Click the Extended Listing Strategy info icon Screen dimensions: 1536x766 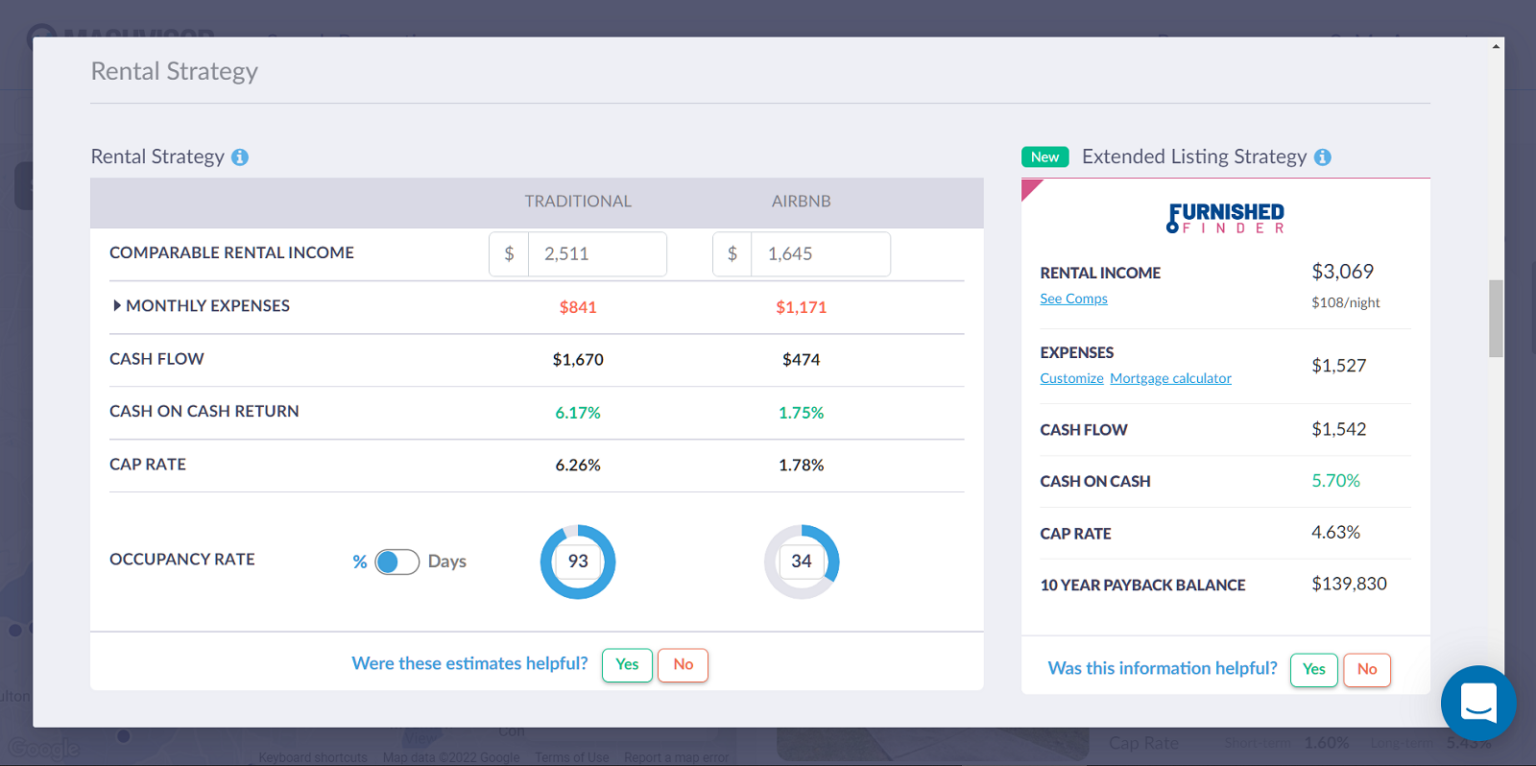[x=1322, y=156]
